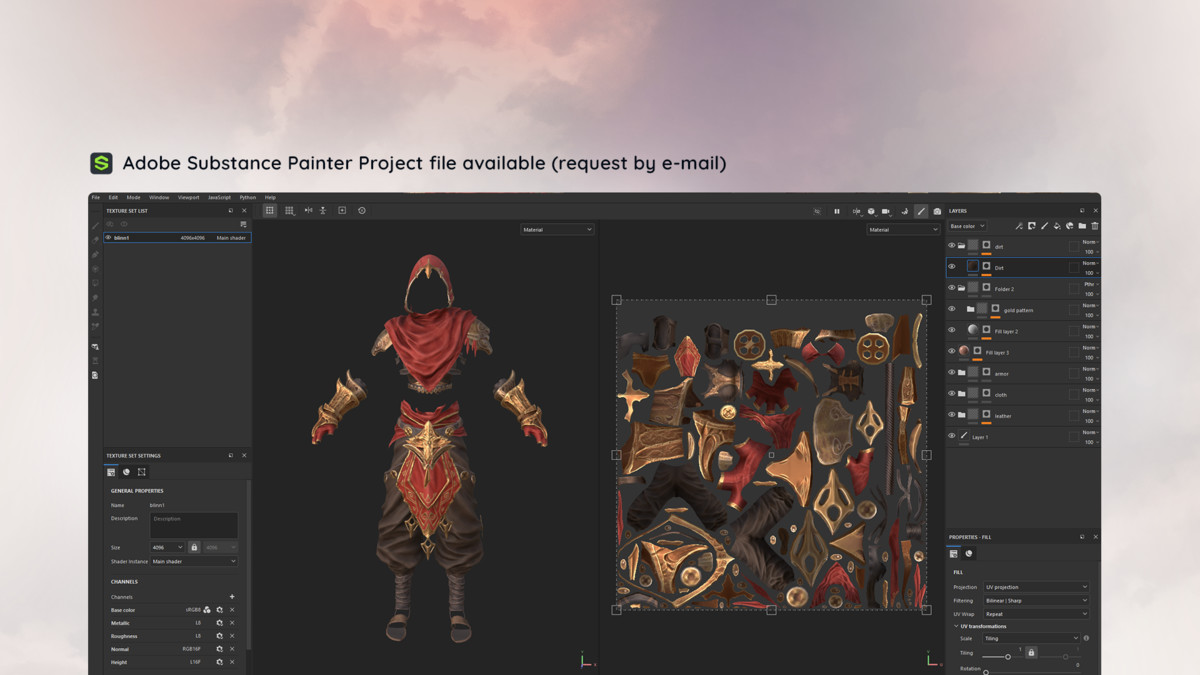Select the active brush mode icon

point(921,211)
